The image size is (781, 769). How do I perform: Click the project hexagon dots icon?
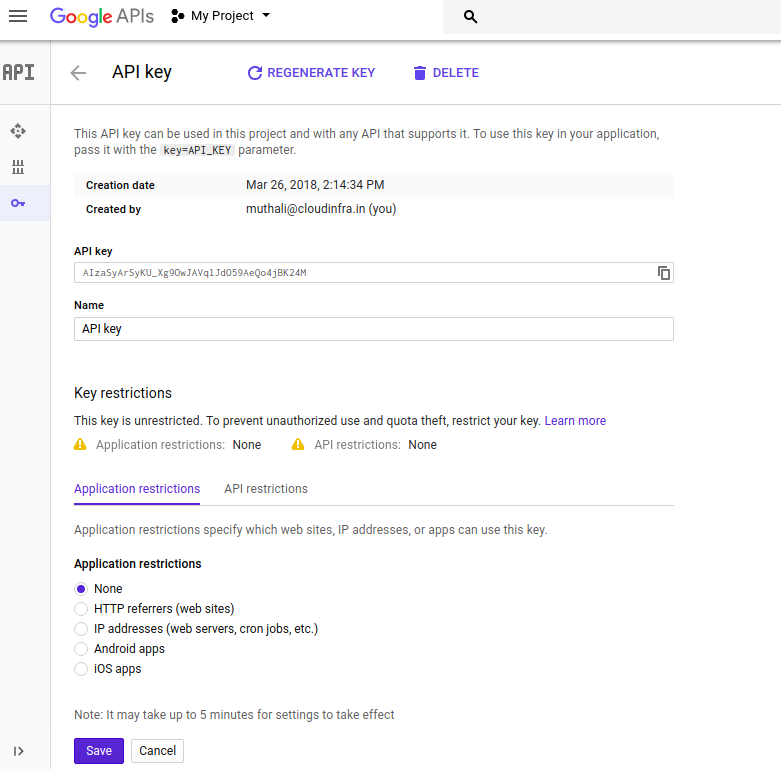[x=177, y=16]
